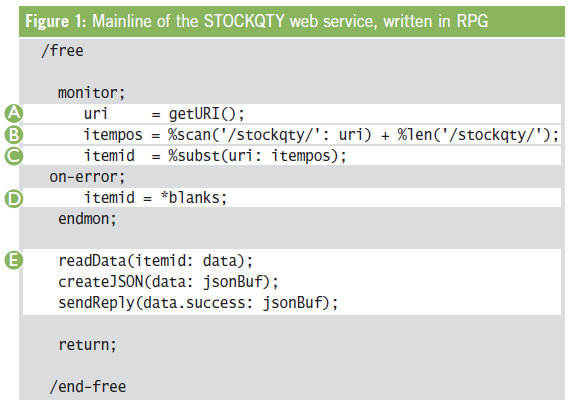Click the endmon; statement
The image size is (572, 406).
(87, 219)
